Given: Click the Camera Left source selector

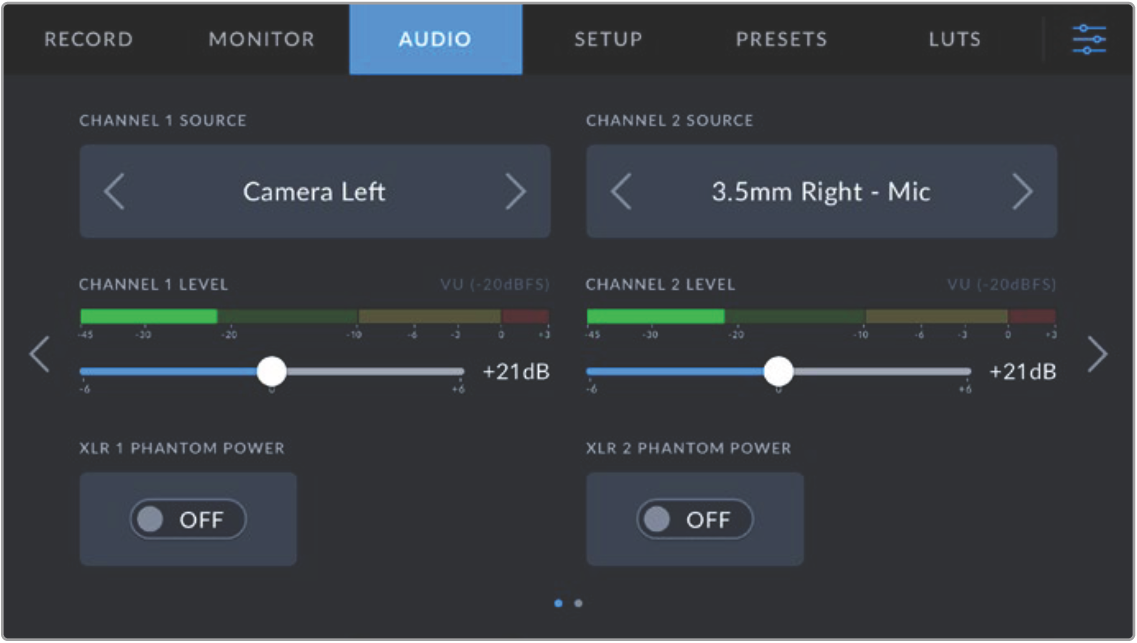Looking at the screenshot, I should 314,191.
